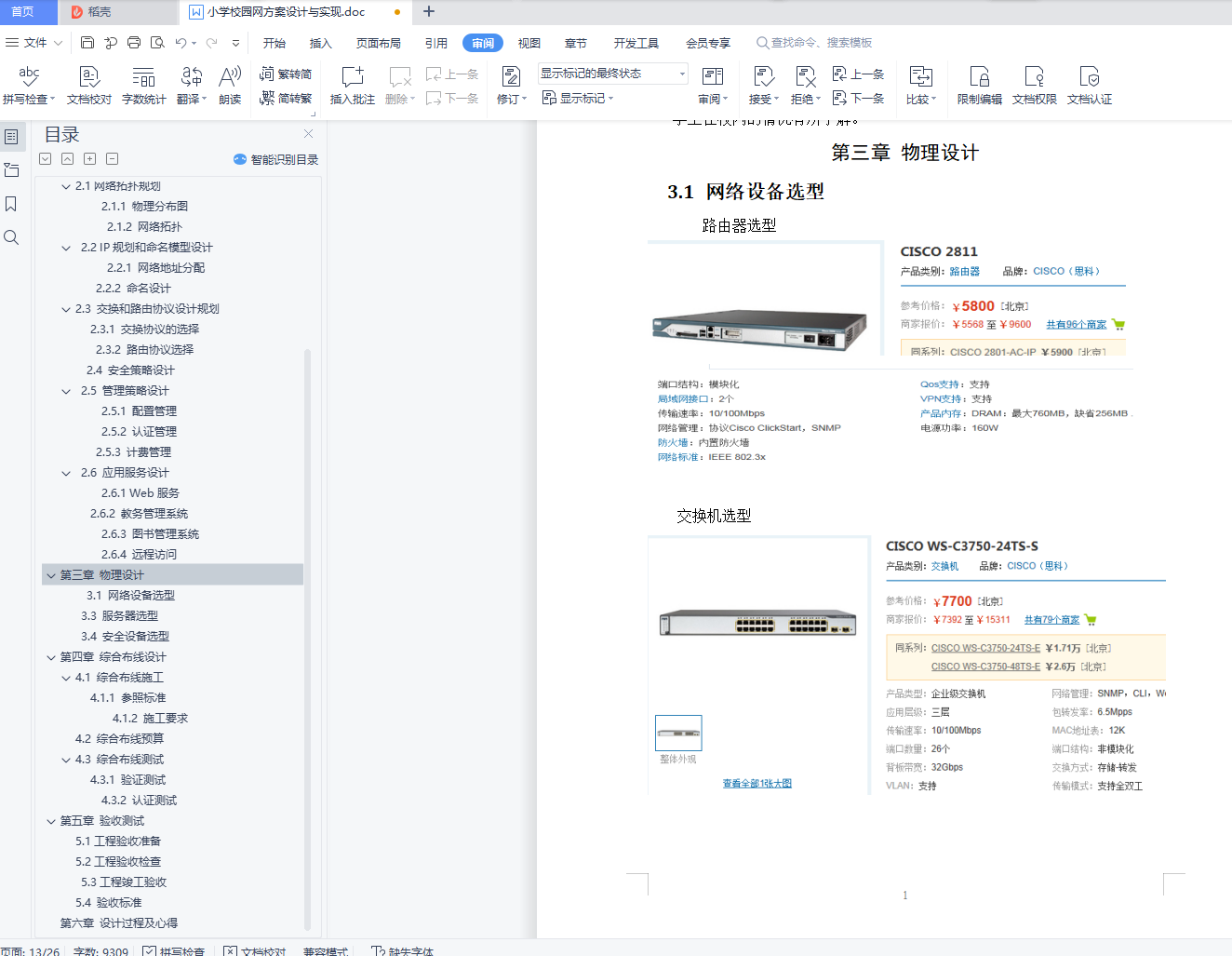
Task: Collapse the 2.3 交换和路由协议设计规划 node
Action: point(66,309)
